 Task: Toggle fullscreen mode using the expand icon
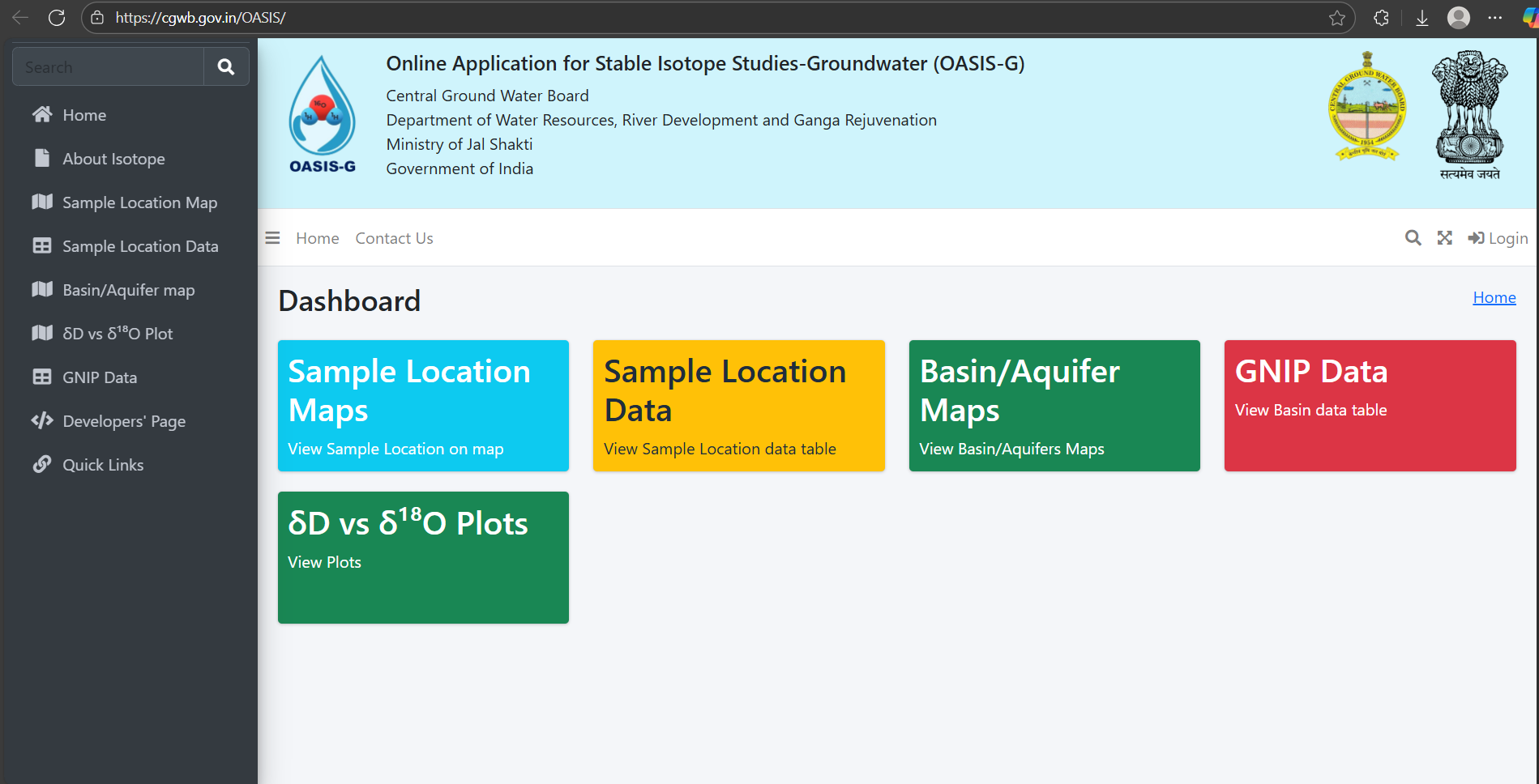tap(1445, 237)
